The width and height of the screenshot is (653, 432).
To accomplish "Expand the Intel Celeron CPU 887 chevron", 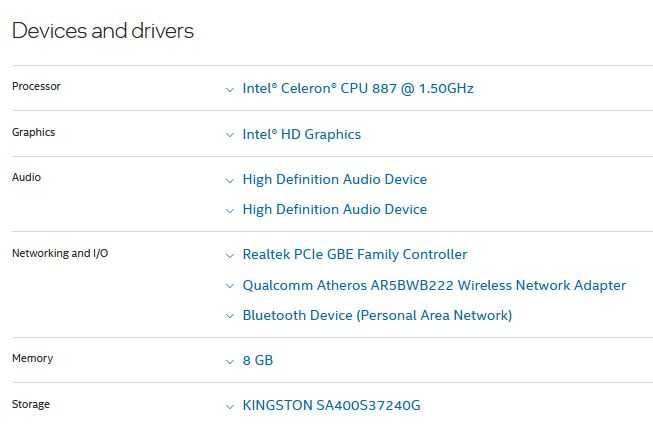I will 229,90.
